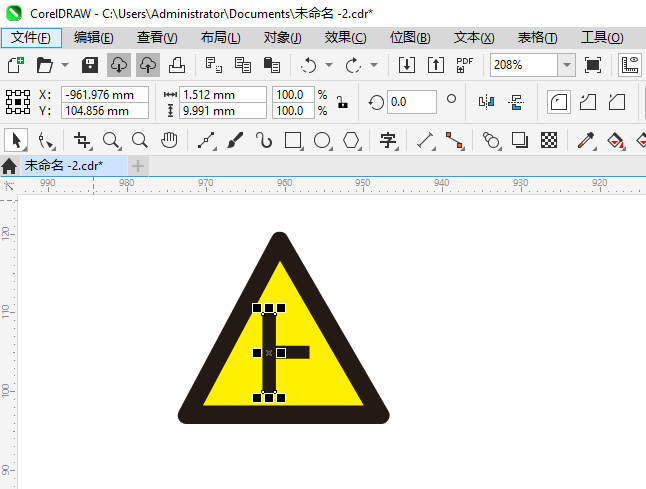Publish to PDF icon

click(464, 65)
